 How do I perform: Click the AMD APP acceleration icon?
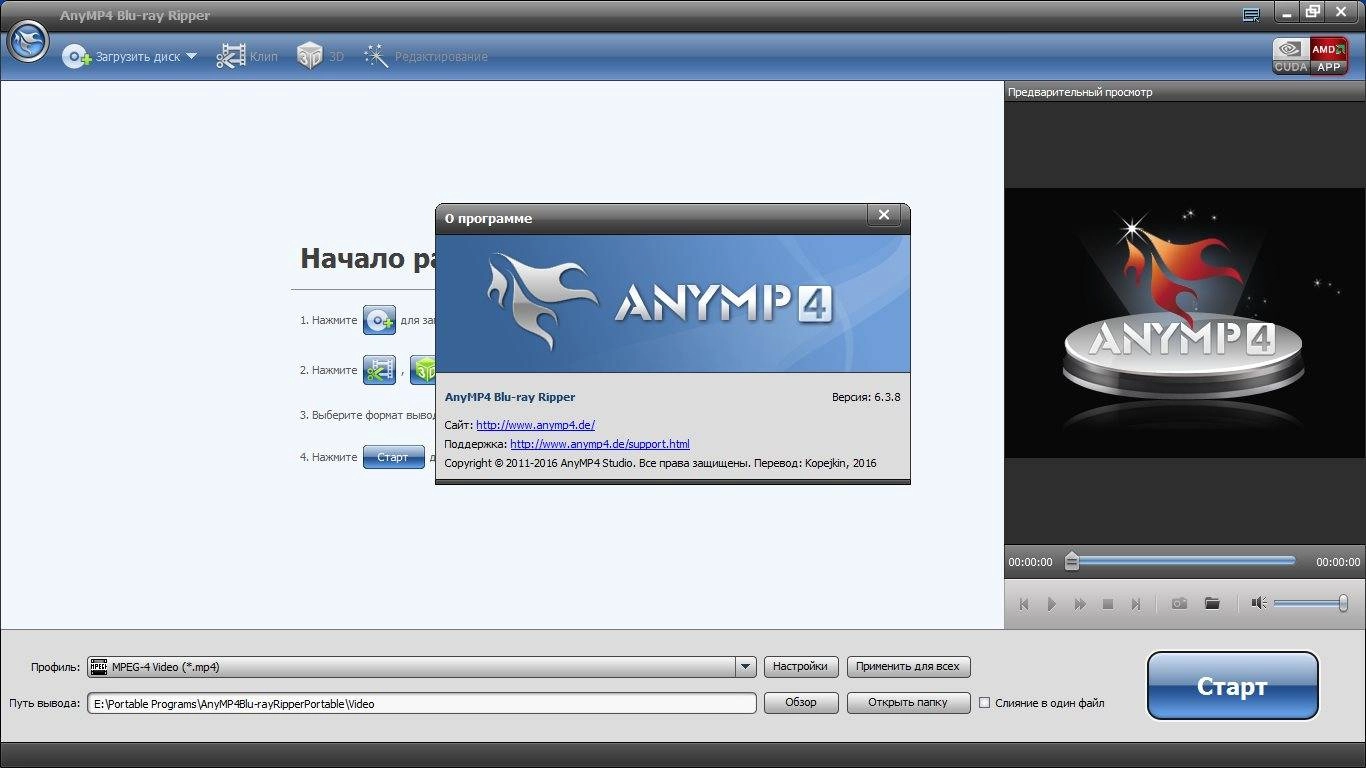[1328, 56]
